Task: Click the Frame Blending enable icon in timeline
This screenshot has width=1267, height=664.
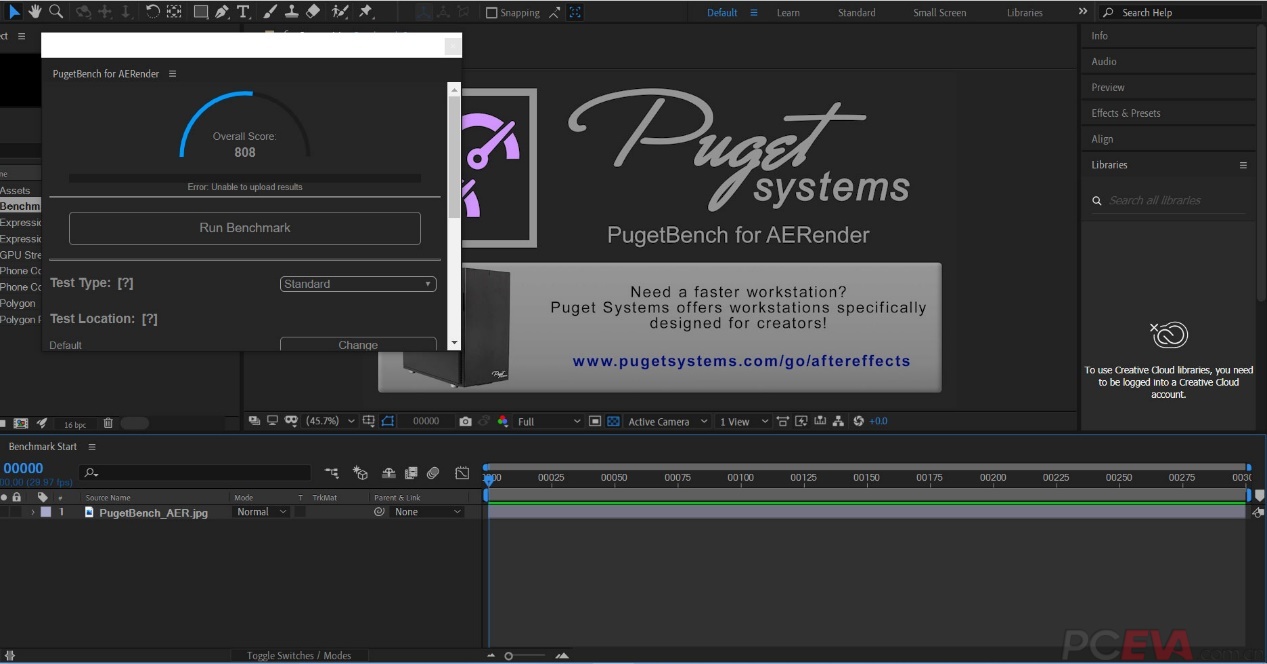Action: tap(410, 473)
